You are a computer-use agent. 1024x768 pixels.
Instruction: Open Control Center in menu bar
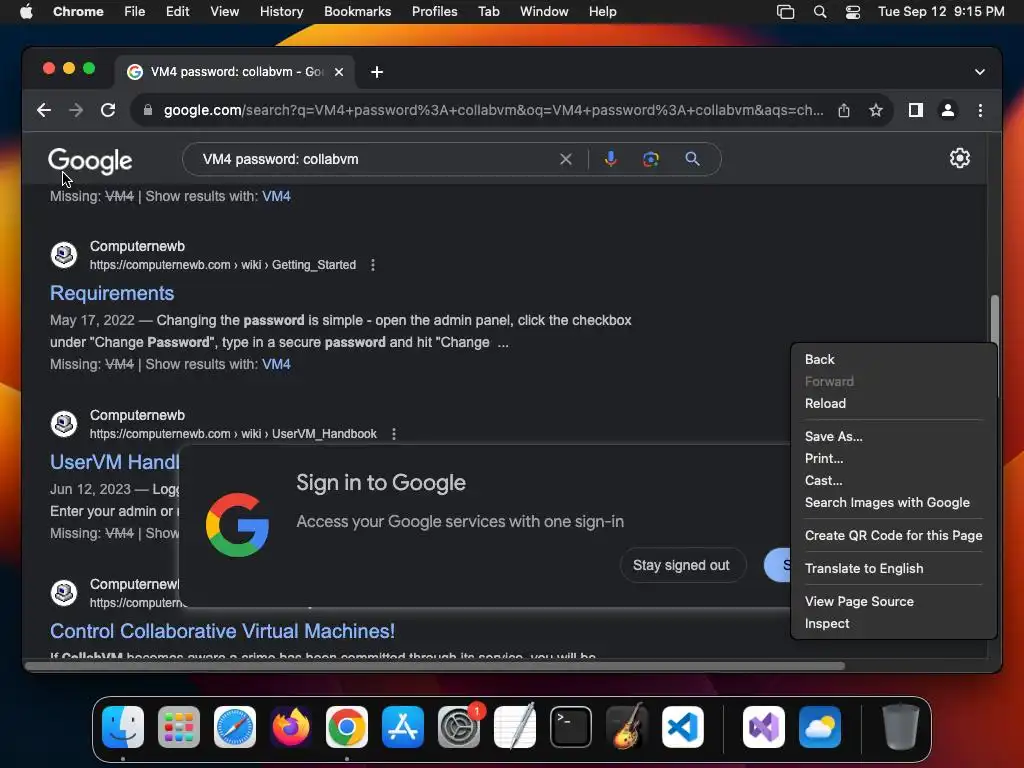[x=853, y=12]
